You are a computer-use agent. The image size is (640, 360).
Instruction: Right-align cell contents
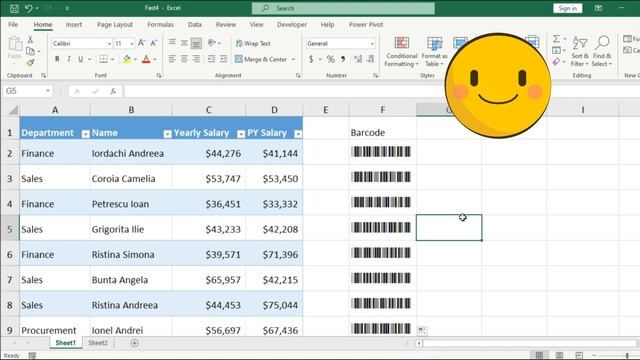tap(196, 59)
